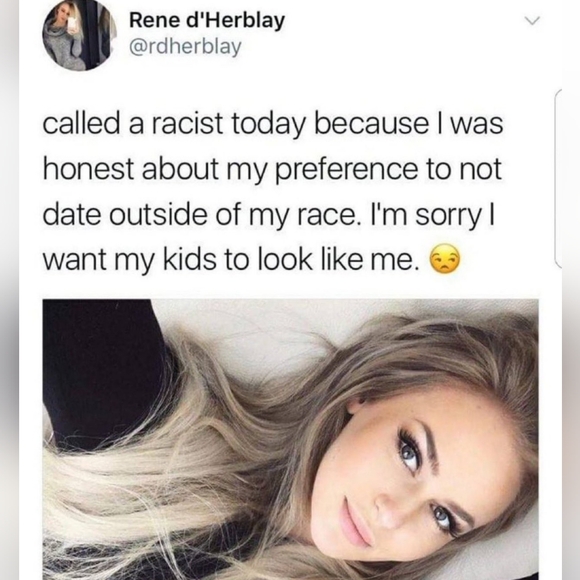This screenshot has width=580, height=580.
Task: Open Rene d'Herblay's profile avatar
Action: point(80,36)
